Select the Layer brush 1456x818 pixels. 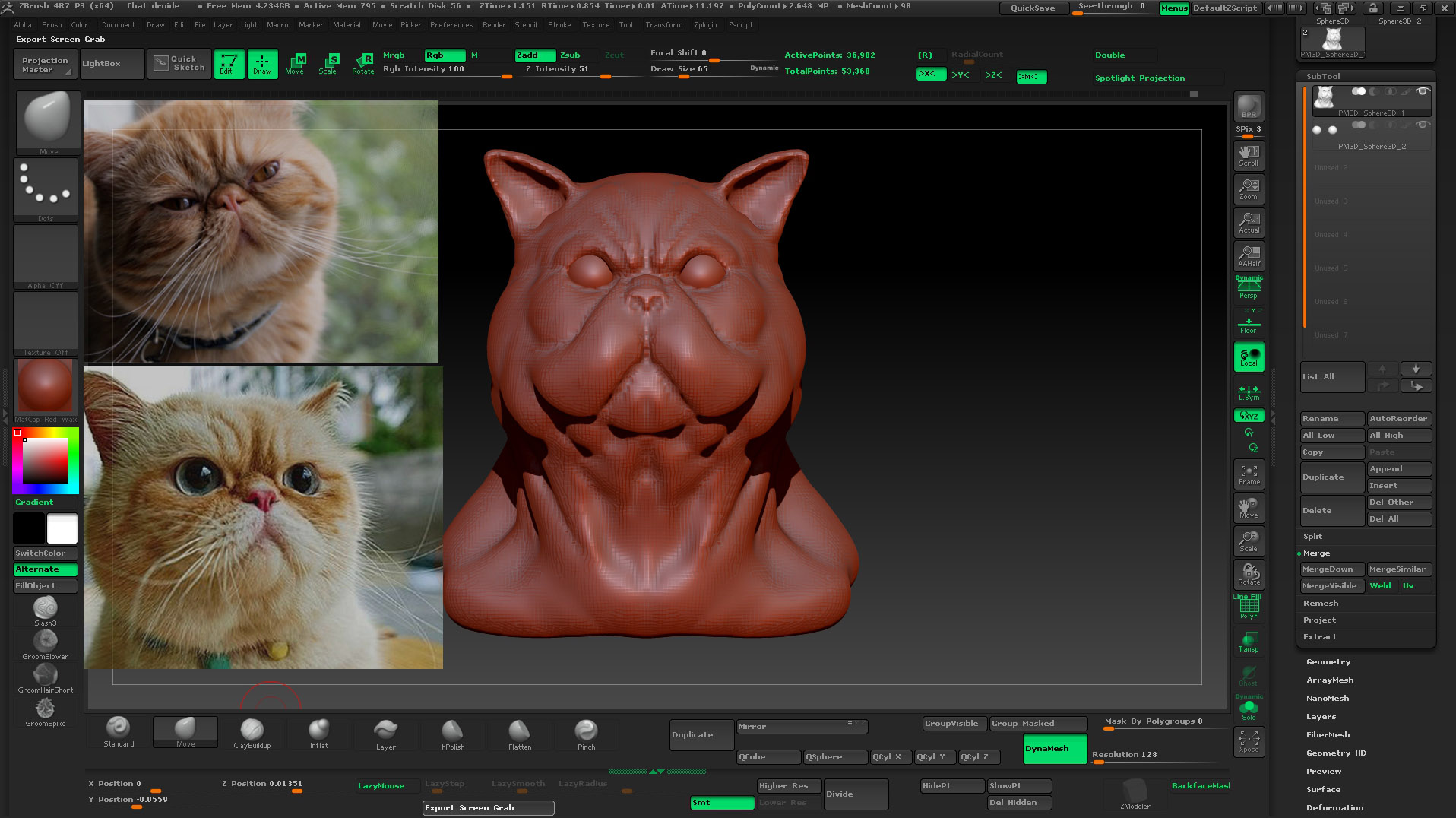386,732
